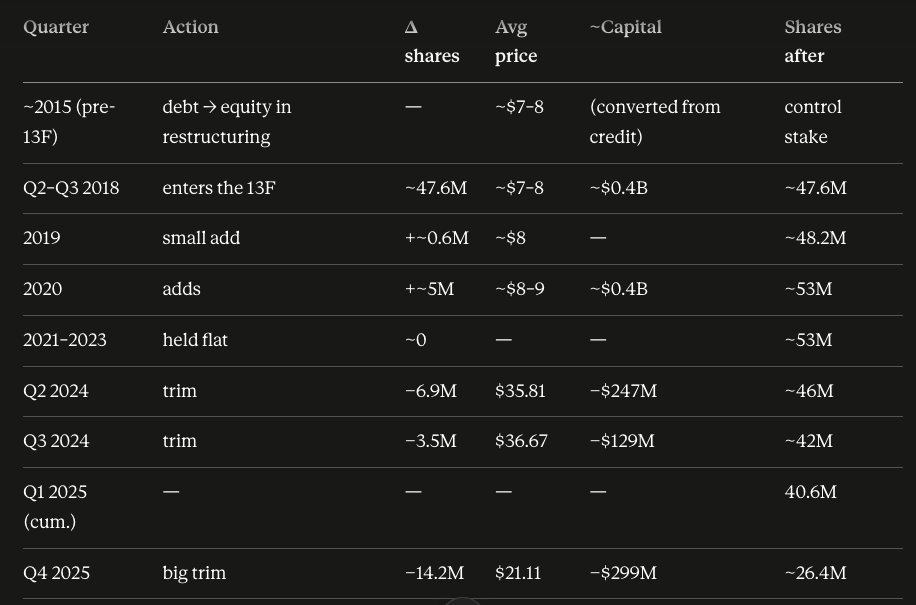Click the $35.81 average price cell
The width and height of the screenshot is (916, 605).
coord(520,391)
